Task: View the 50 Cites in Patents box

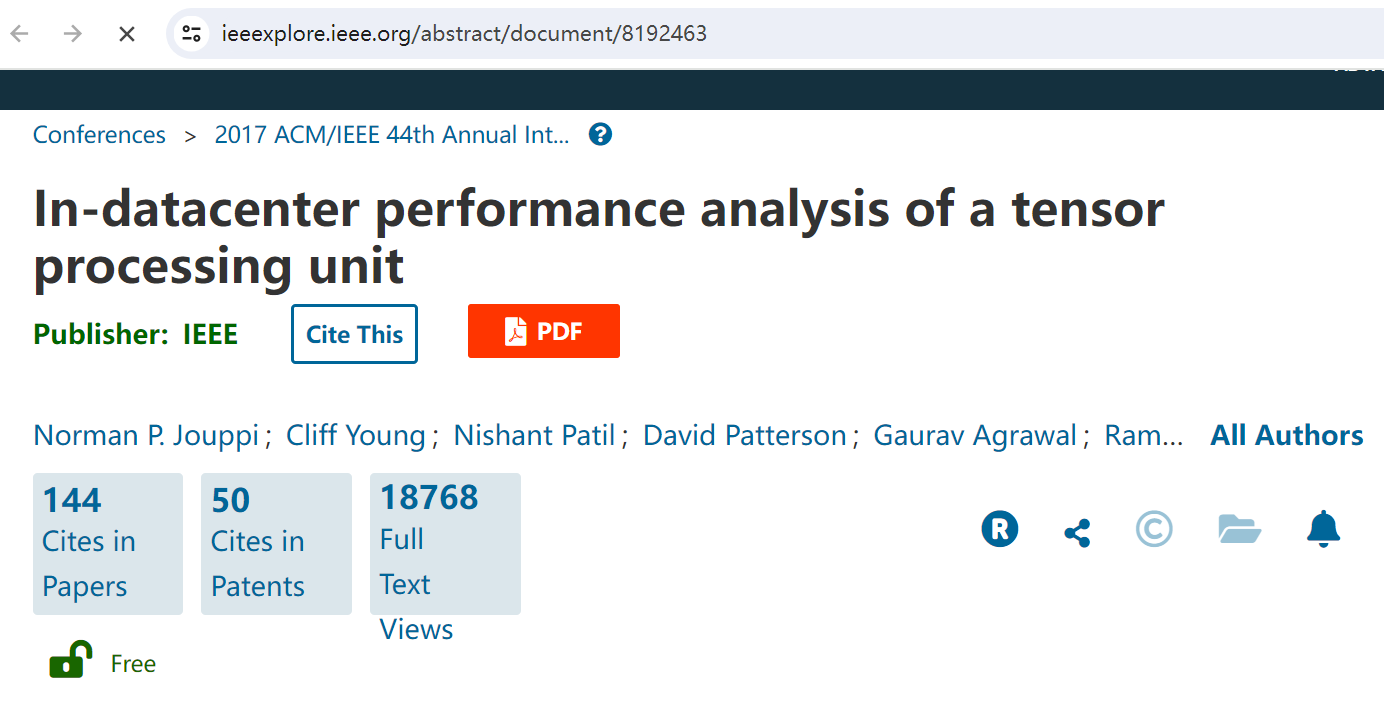Action: pyautogui.click(x=276, y=544)
